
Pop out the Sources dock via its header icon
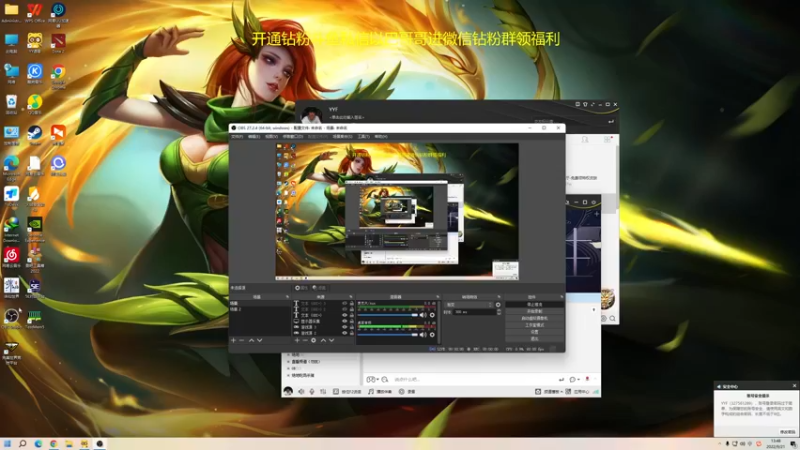[351, 296]
